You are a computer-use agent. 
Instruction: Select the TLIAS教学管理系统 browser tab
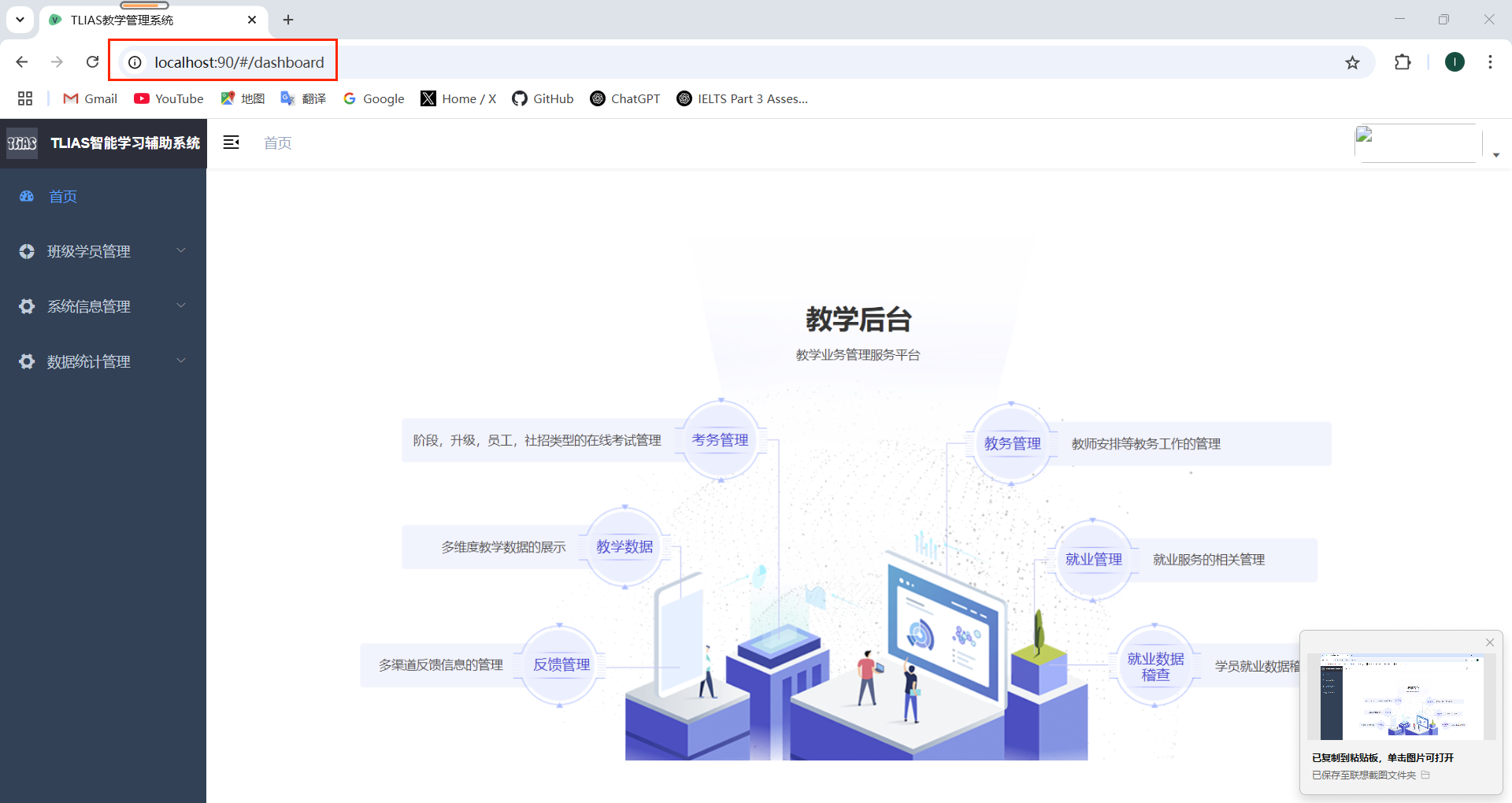pyautogui.click(x=154, y=20)
